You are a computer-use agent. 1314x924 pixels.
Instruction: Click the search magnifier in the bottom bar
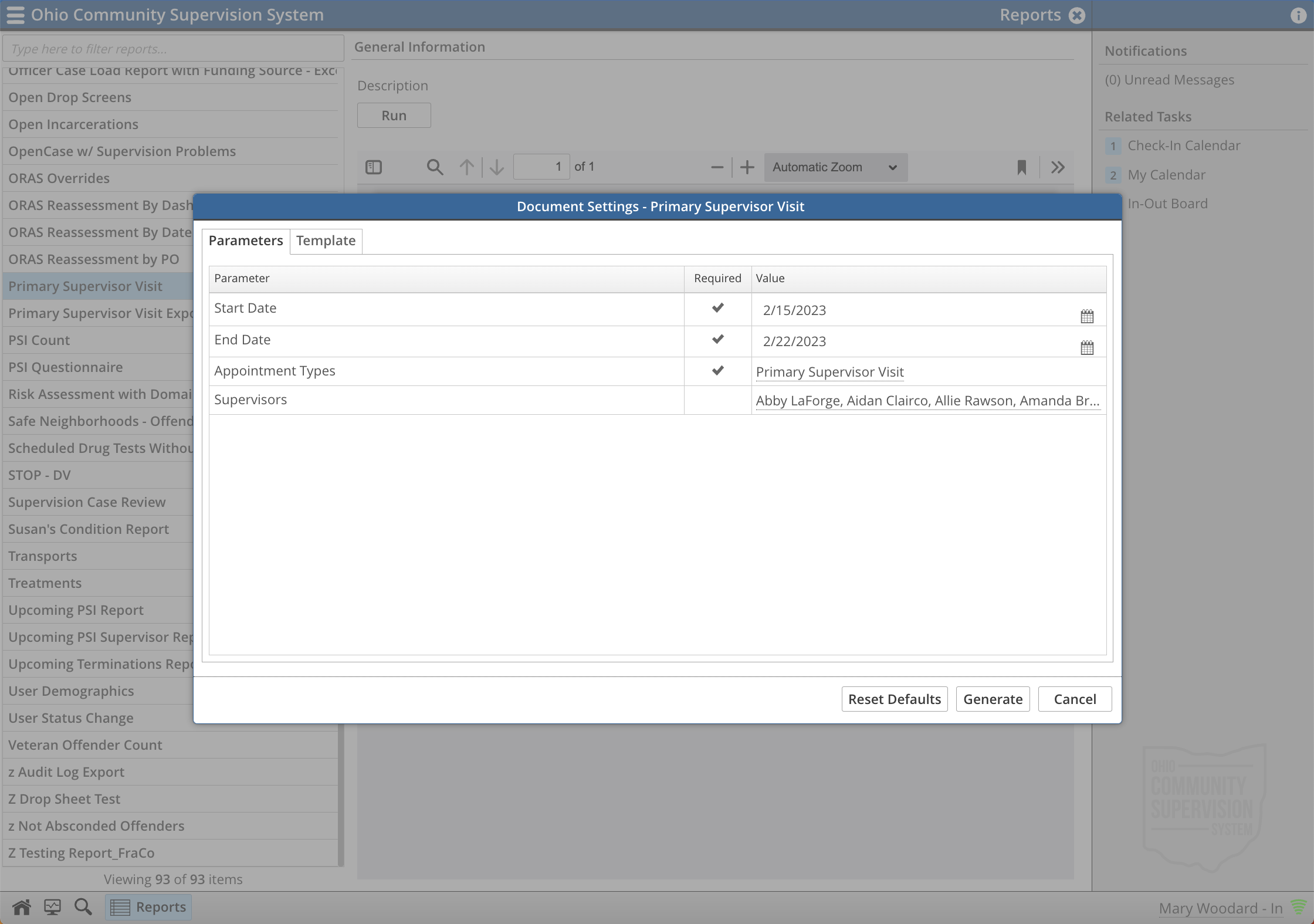tap(83, 906)
